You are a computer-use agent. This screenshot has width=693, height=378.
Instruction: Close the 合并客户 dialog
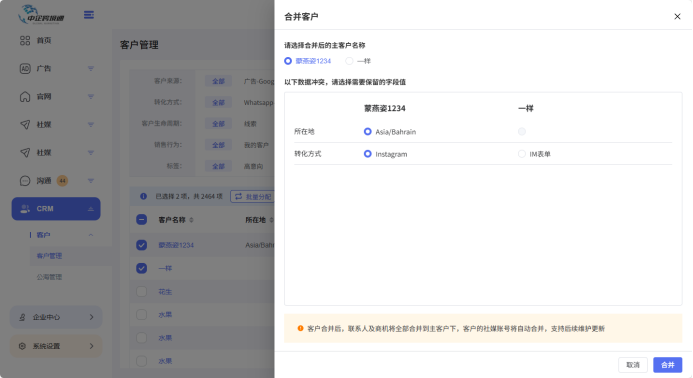pyautogui.click(x=677, y=16)
